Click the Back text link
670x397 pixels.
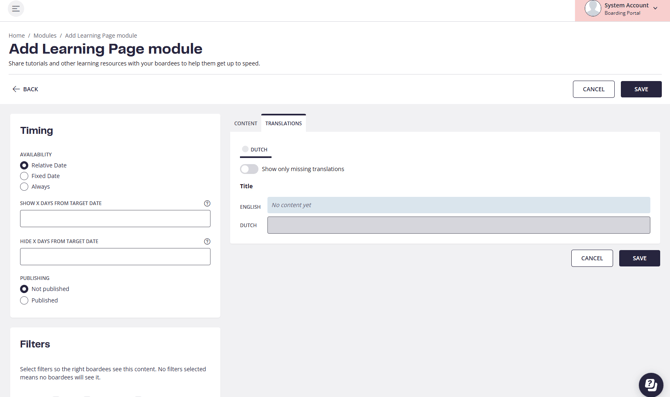tap(30, 89)
